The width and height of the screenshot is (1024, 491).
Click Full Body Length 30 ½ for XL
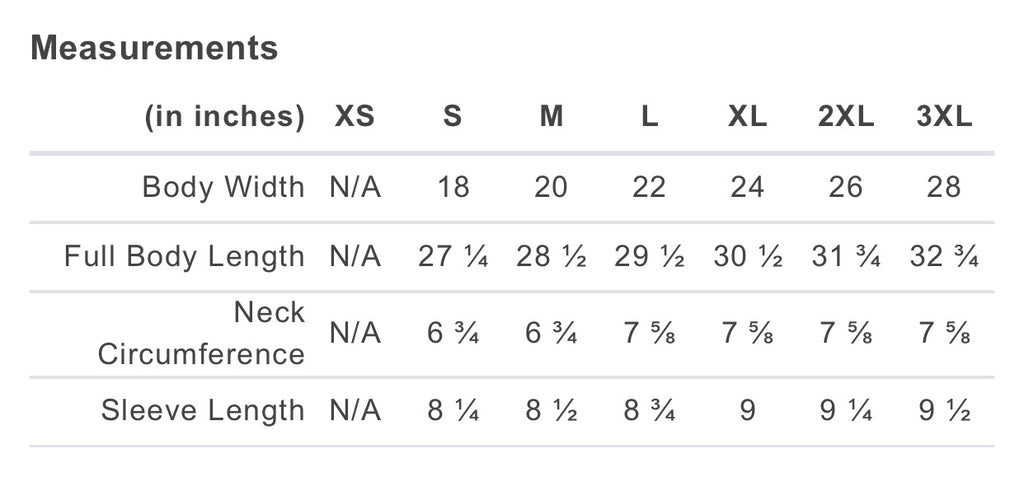pos(747,256)
